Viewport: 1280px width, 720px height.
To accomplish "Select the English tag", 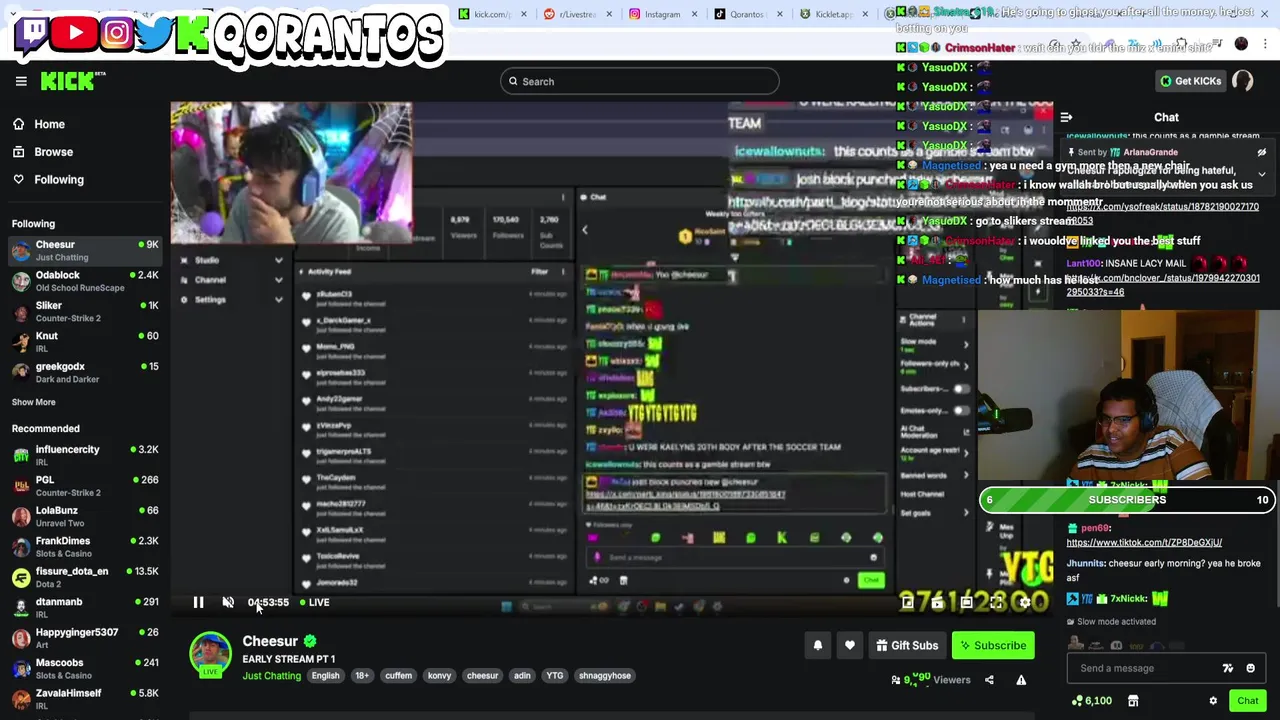I will [x=325, y=676].
